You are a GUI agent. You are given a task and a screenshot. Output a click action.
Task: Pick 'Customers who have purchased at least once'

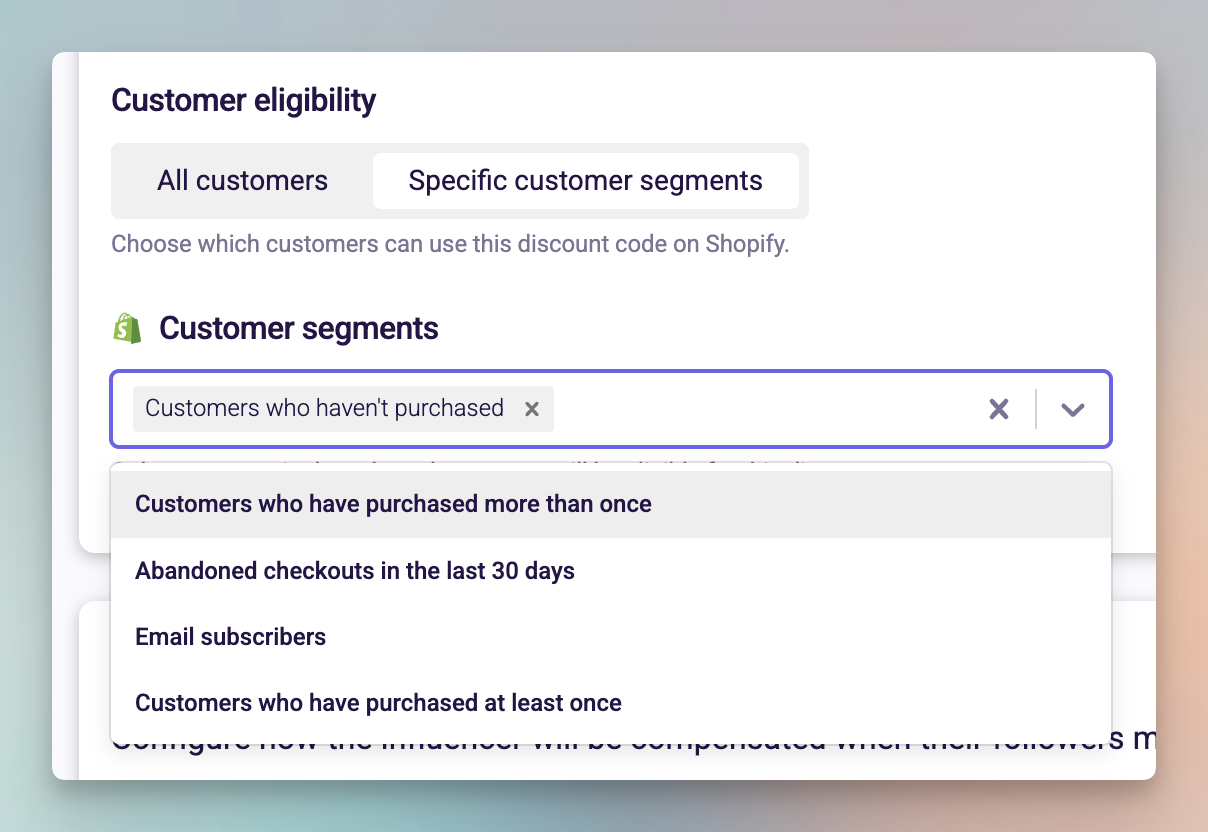tap(378, 703)
